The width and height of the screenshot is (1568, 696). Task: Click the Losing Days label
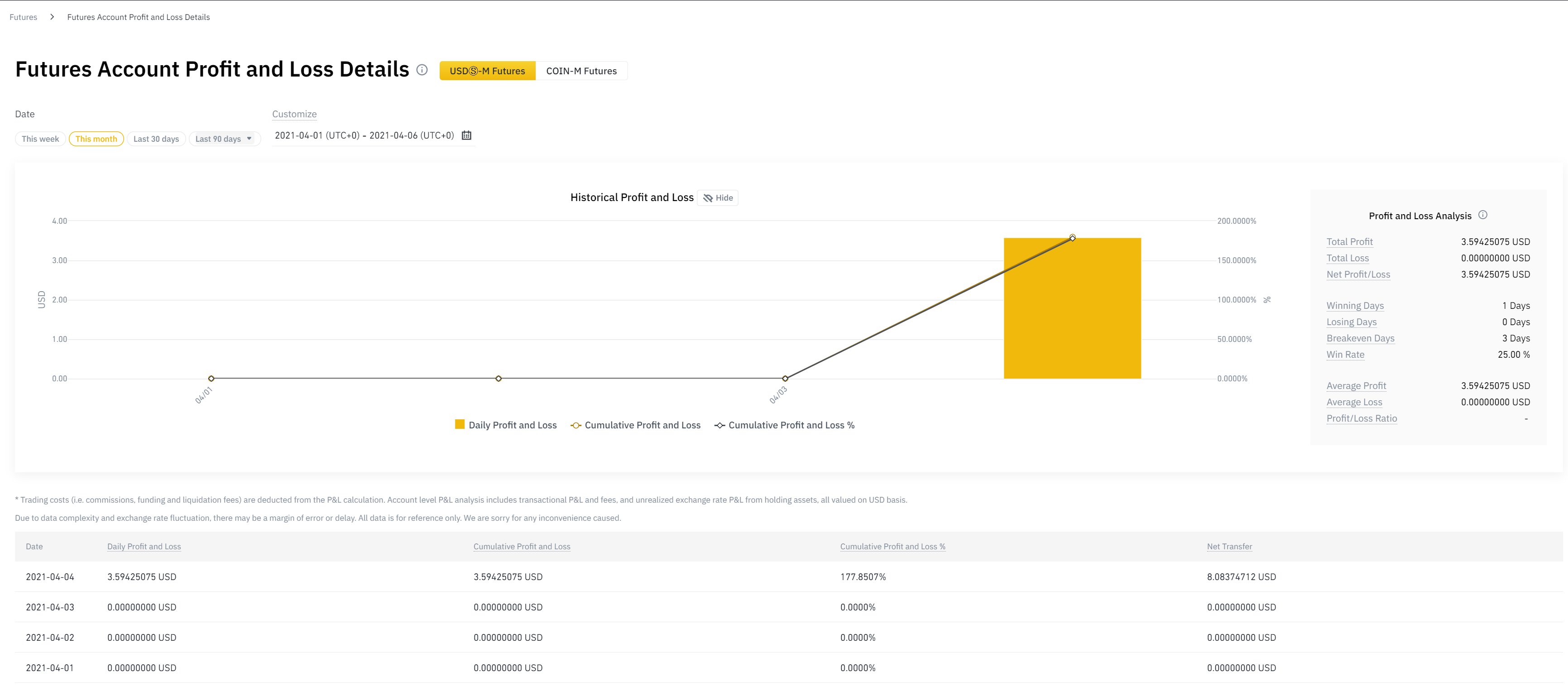pos(1351,322)
